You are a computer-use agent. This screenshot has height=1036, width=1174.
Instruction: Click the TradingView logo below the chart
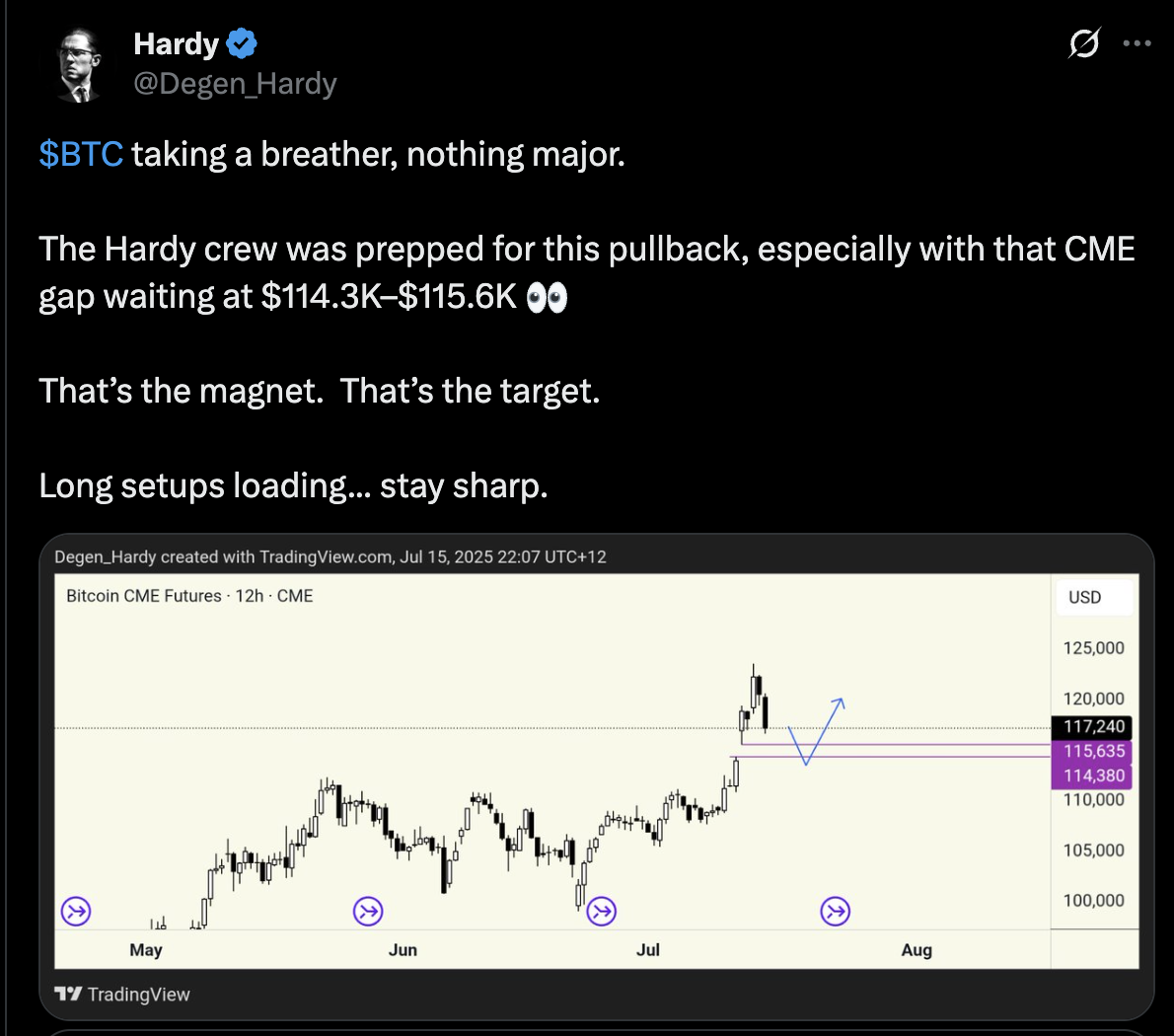pos(122,994)
